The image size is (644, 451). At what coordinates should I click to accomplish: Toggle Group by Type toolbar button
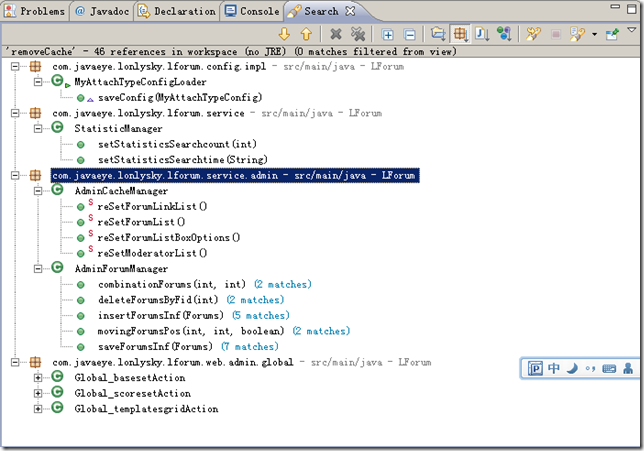[x=504, y=34]
